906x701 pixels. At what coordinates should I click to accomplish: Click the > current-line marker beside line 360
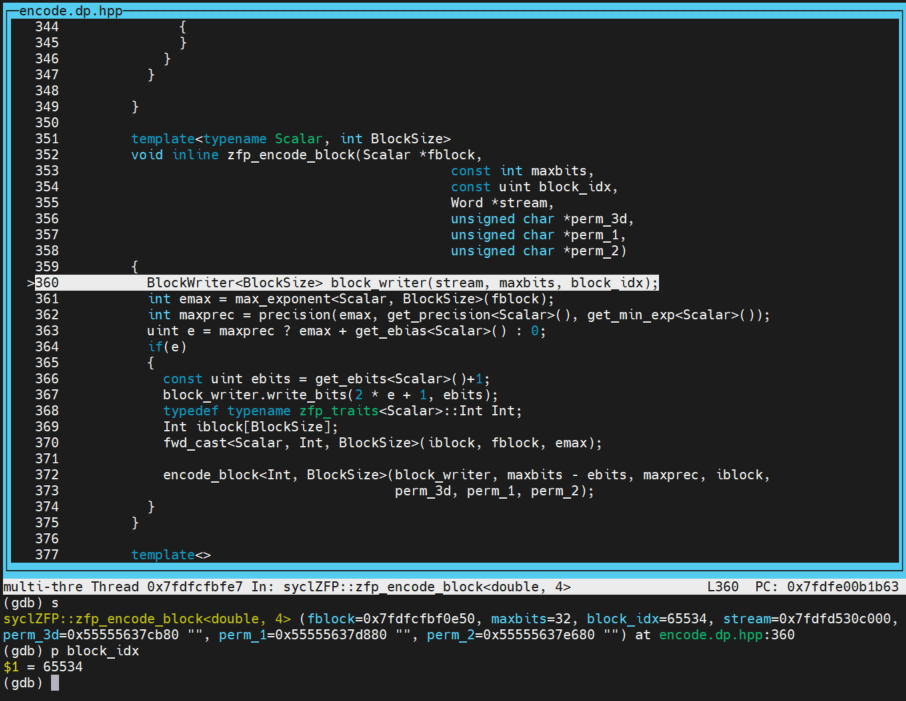[x=30, y=283]
